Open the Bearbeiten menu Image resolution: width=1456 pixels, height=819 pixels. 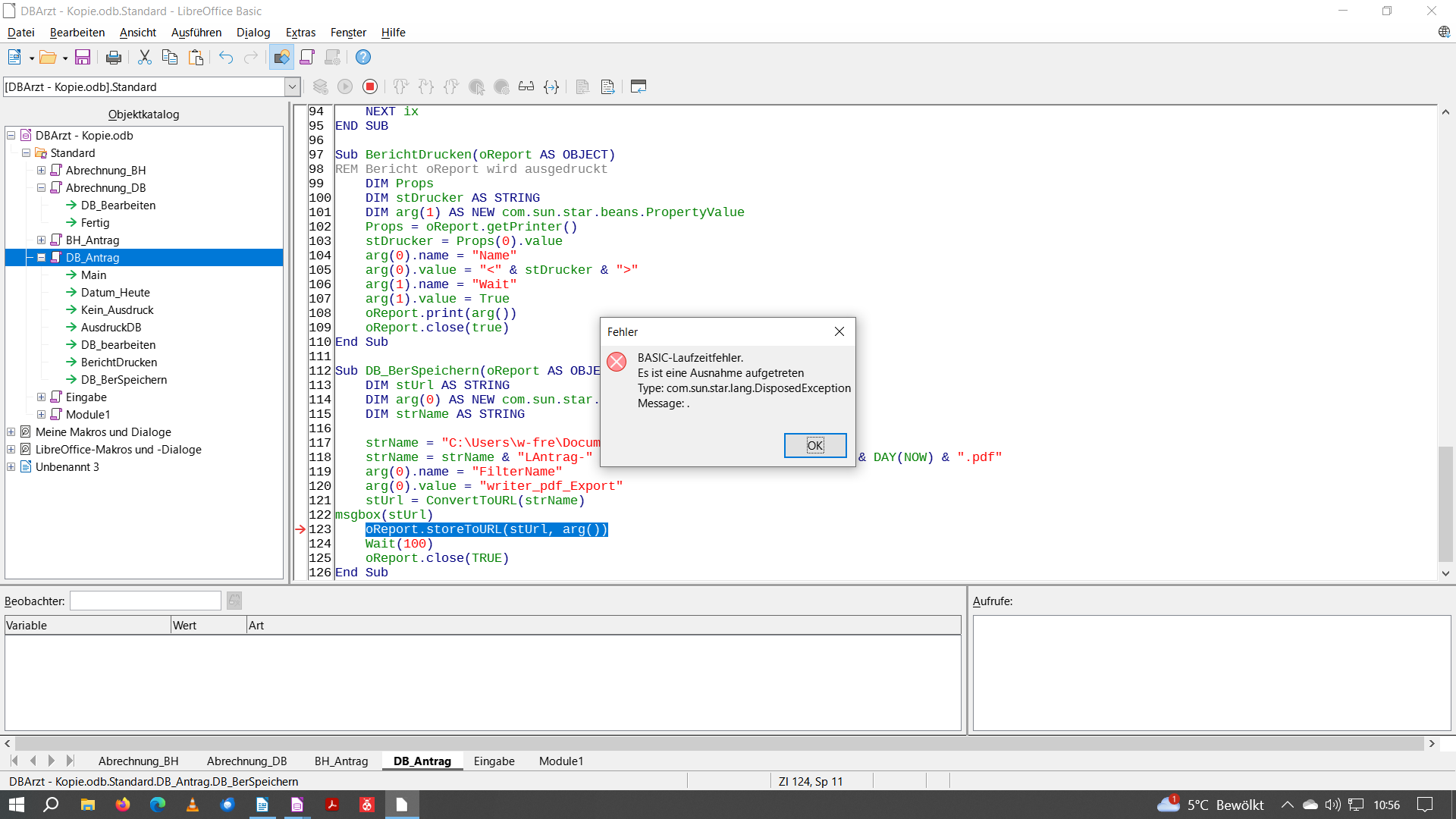tap(77, 32)
